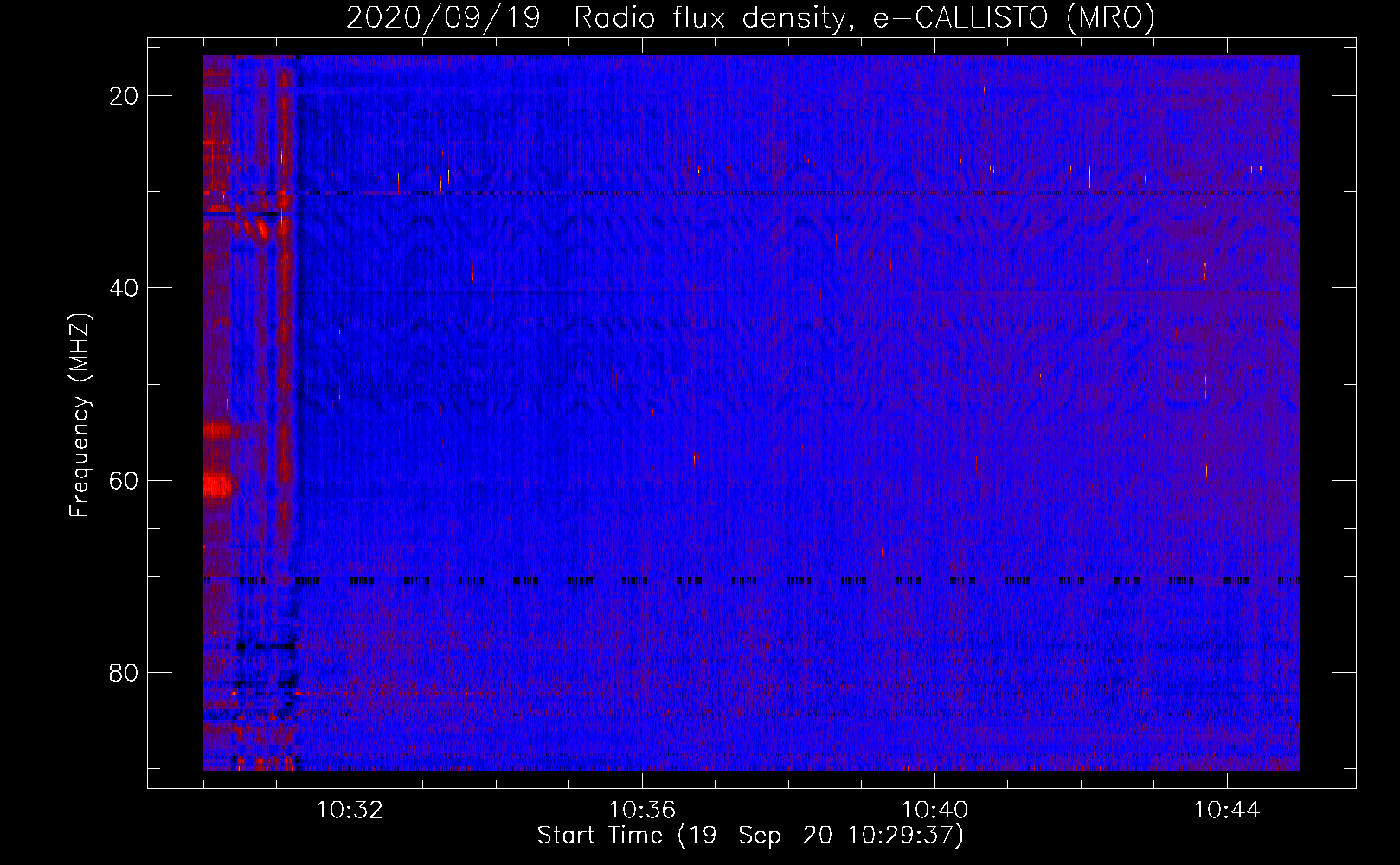Click the '10:40' time axis label
The width and height of the screenshot is (1400, 865).
click(x=934, y=811)
